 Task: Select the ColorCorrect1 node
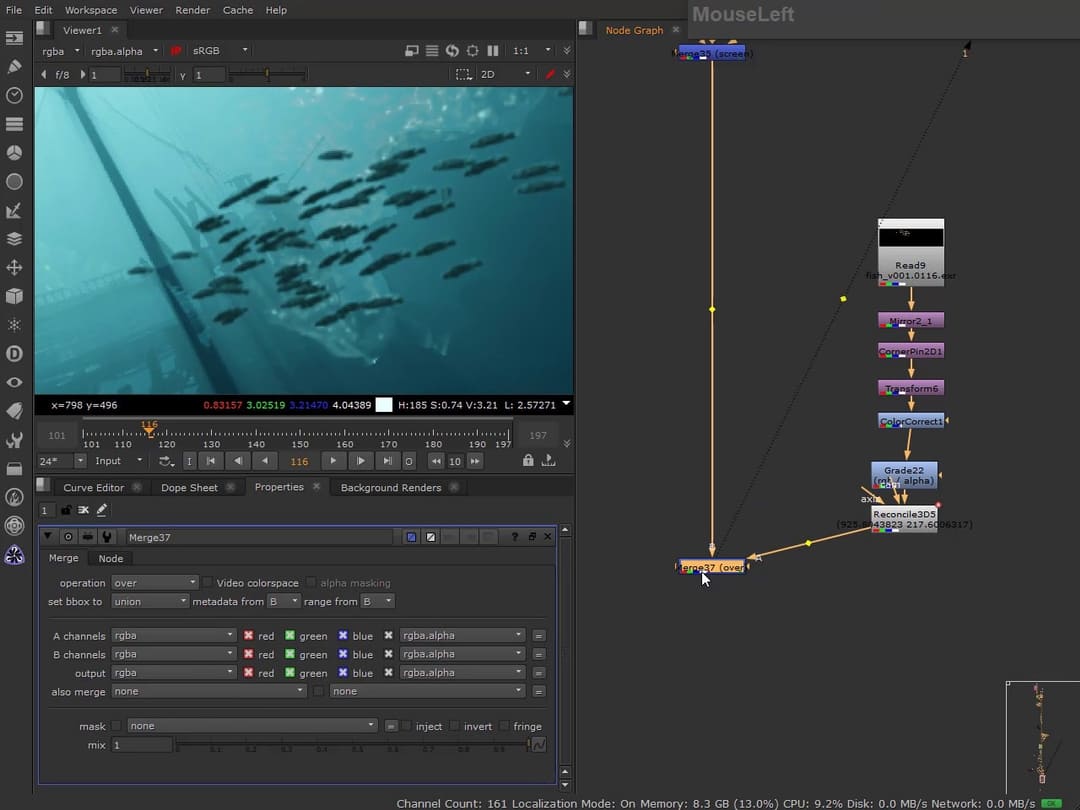click(910, 421)
